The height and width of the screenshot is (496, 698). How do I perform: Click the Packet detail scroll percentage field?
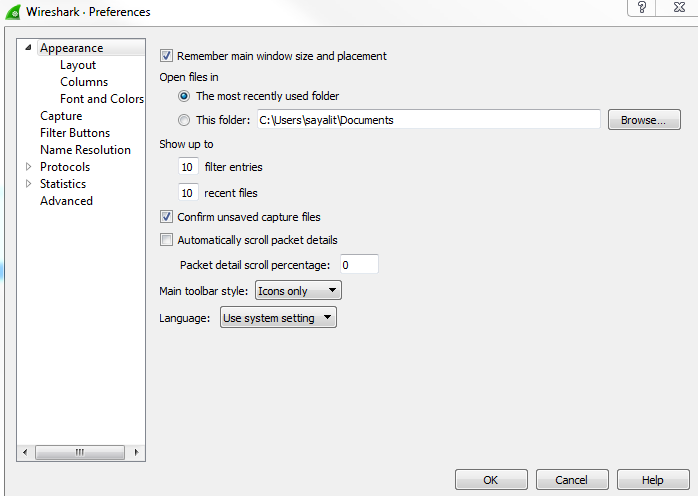(x=358, y=265)
